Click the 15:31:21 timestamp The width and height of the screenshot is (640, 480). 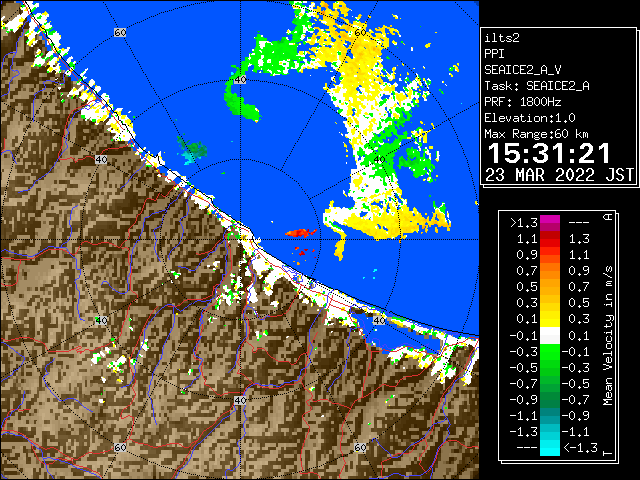click(549, 153)
